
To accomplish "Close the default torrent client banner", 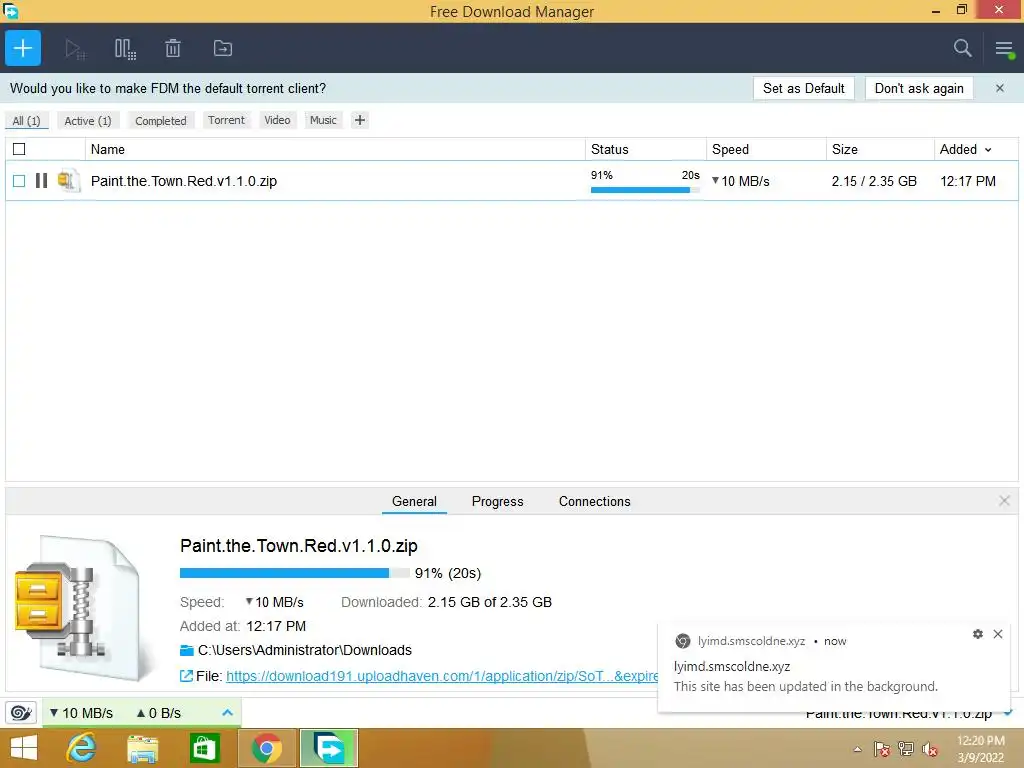I will click(1000, 88).
